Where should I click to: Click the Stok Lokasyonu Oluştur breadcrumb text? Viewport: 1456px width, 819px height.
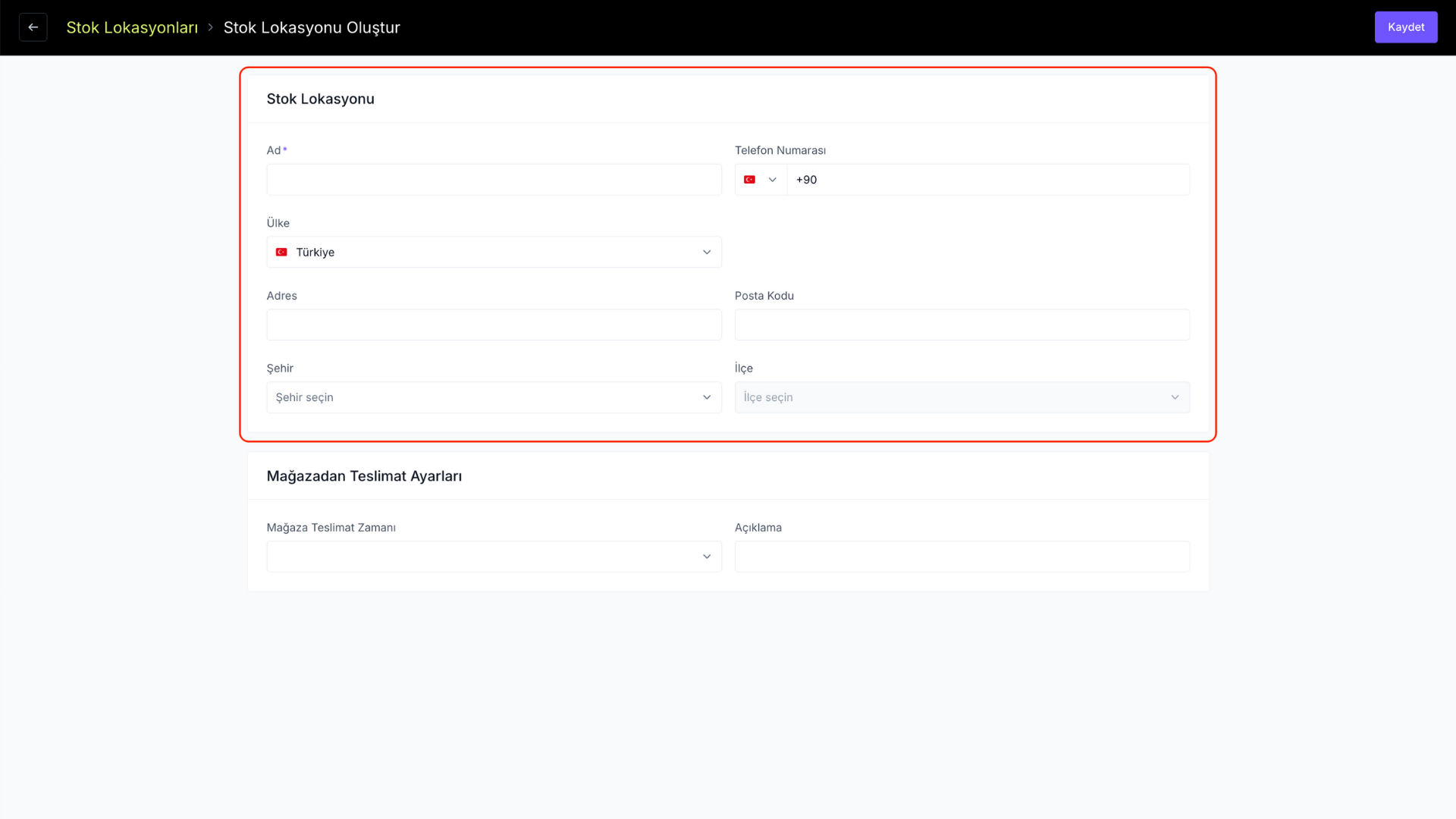click(x=312, y=27)
